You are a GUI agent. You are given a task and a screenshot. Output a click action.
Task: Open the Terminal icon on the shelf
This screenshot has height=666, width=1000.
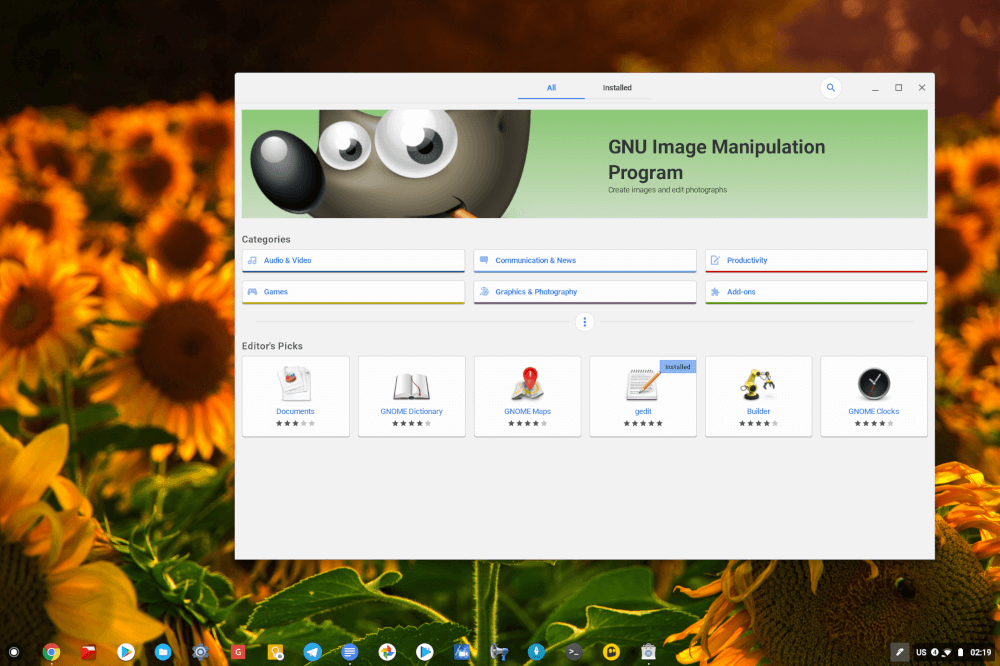pyautogui.click(x=573, y=652)
